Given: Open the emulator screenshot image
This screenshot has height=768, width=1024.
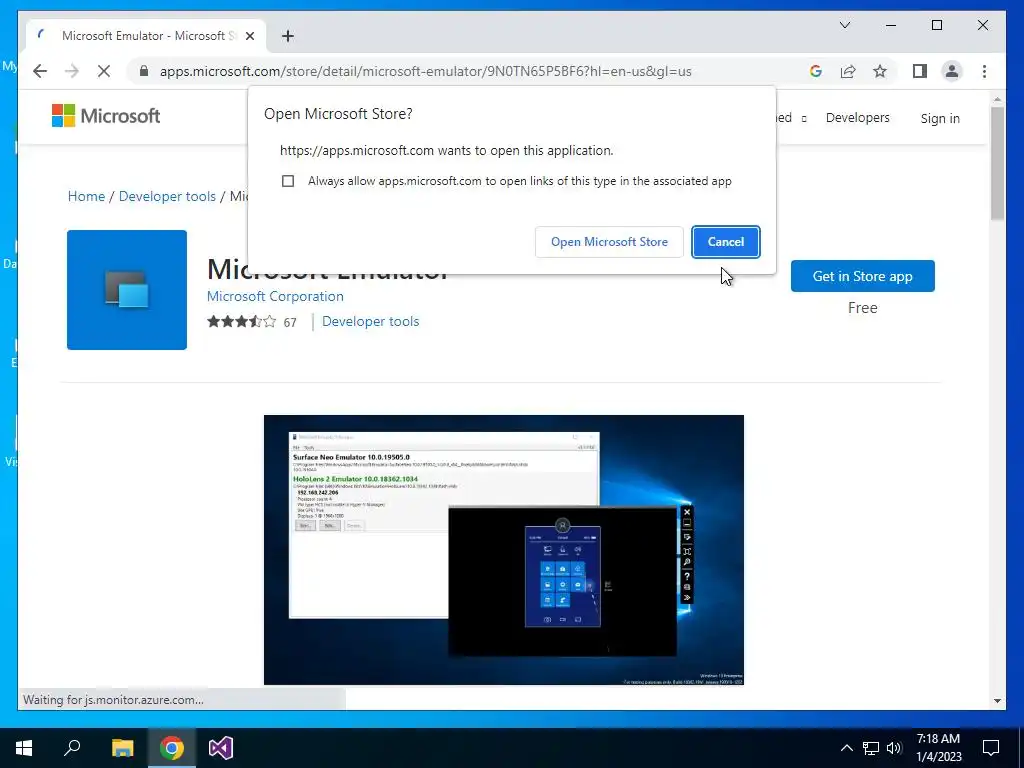Looking at the screenshot, I should [504, 550].
